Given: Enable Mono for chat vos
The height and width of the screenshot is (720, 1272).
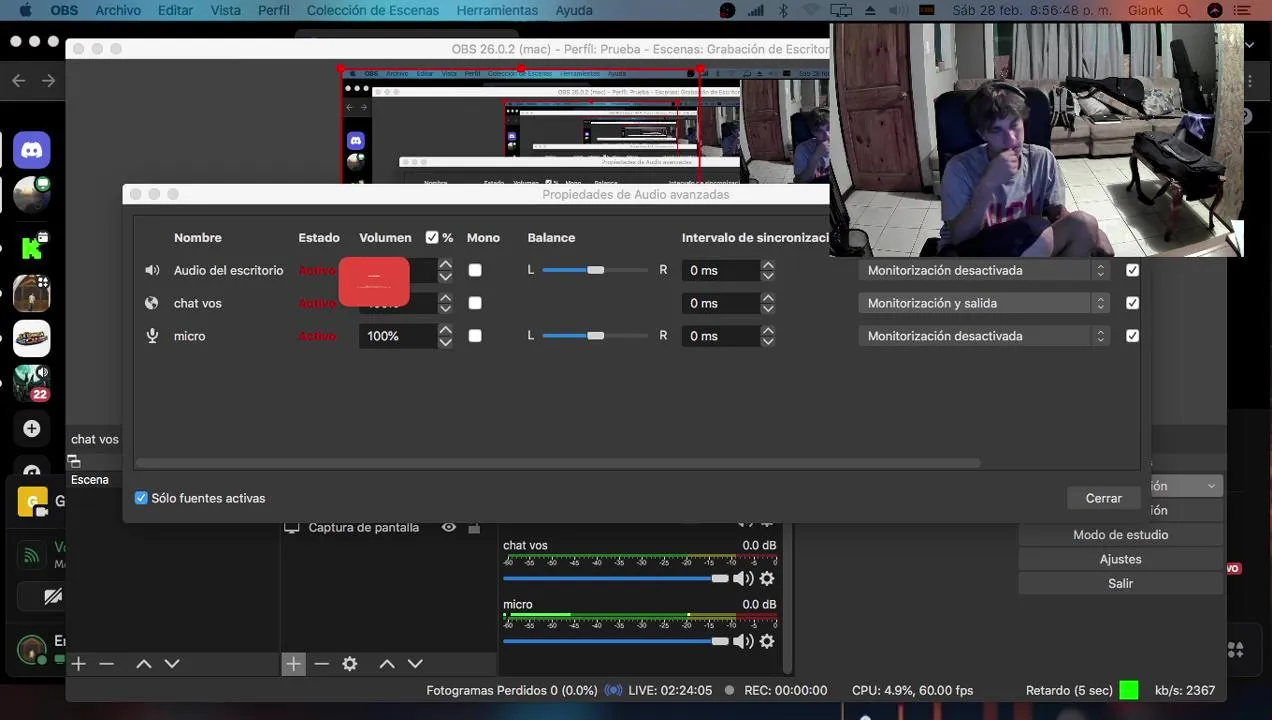Looking at the screenshot, I should click(x=475, y=303).
